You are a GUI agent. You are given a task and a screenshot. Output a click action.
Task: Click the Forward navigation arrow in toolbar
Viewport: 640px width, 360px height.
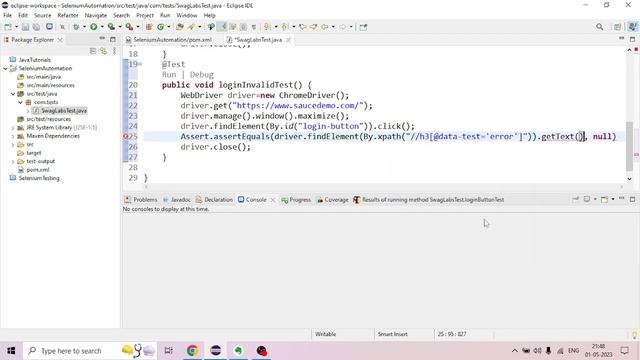[x=342, y=27]
